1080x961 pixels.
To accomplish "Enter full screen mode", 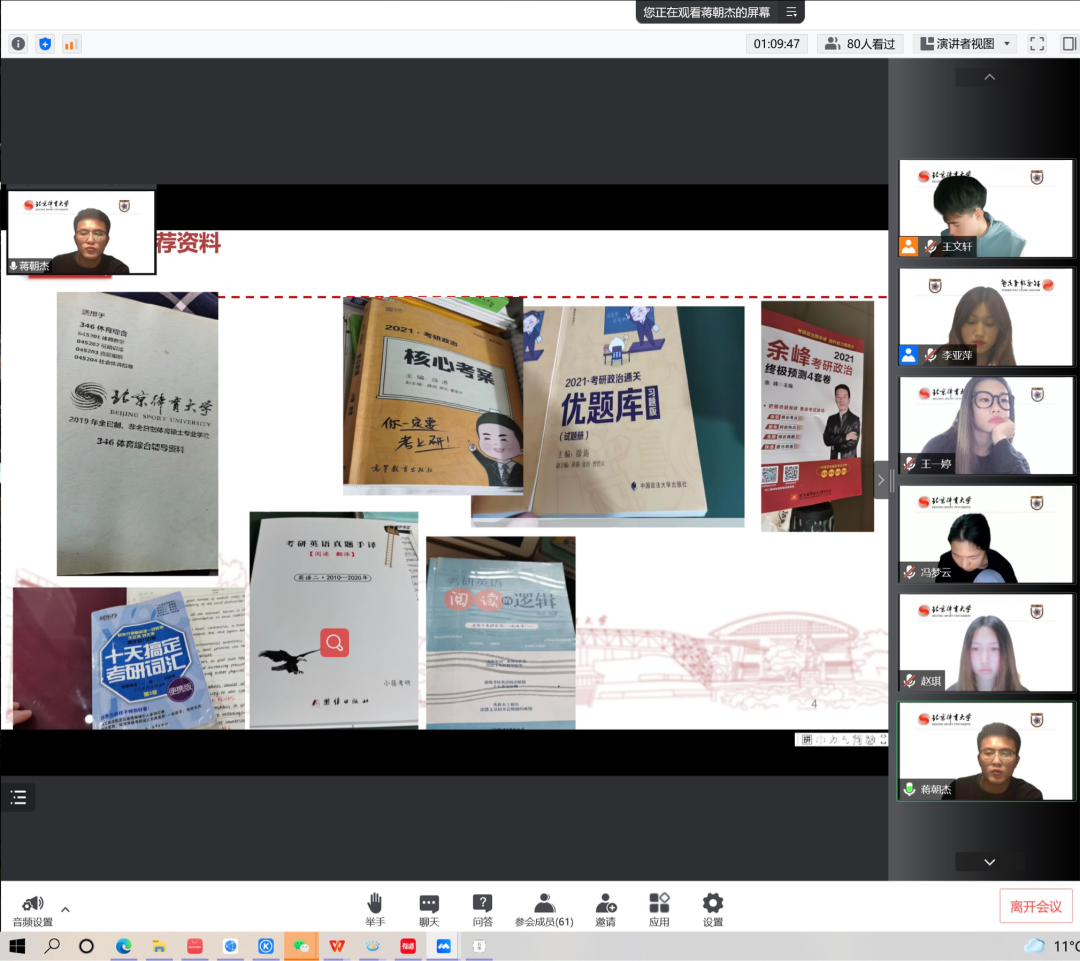I will 1037,44.
